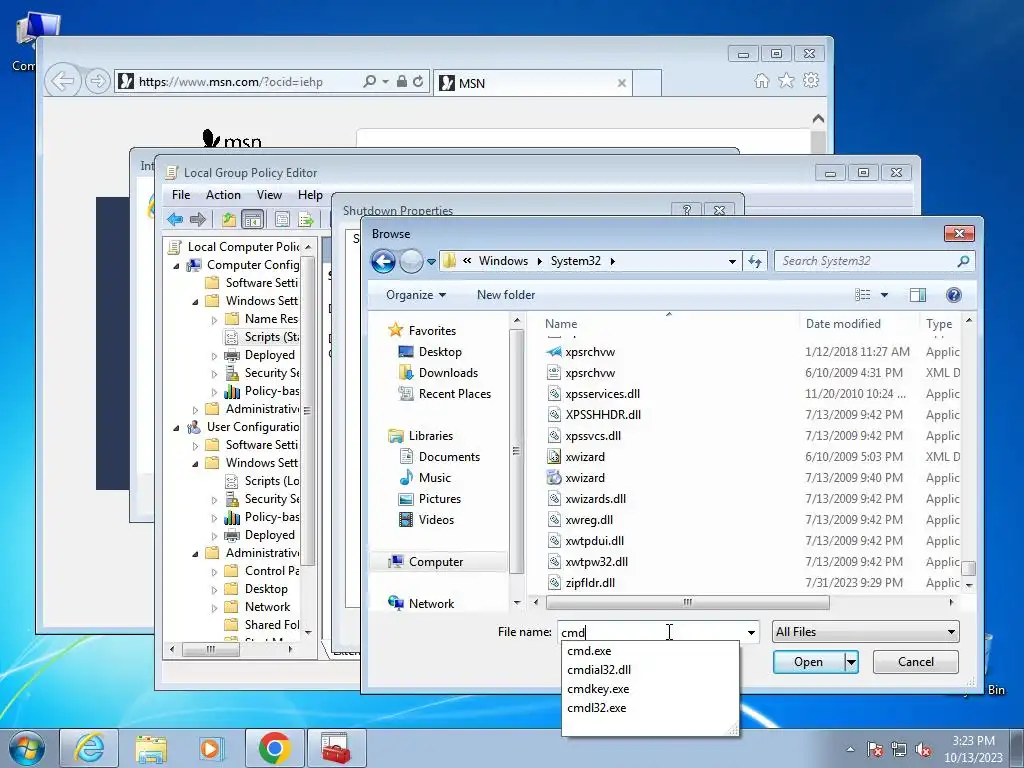Viewport: 1024px width, 768px height.
Task: Click the Open button
Action: click(808, 662)
